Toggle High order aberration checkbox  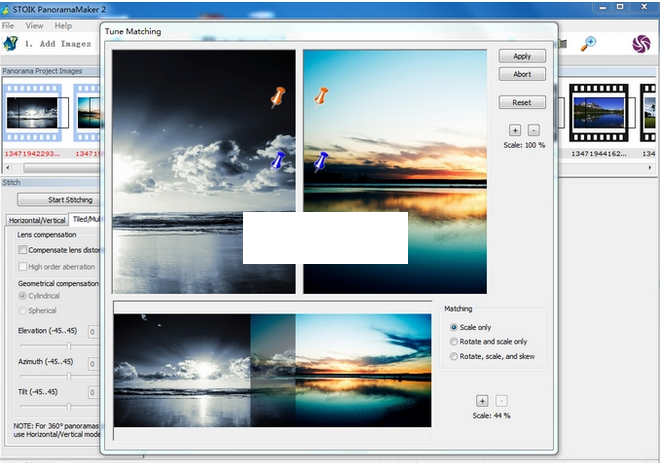click(22, 267)
